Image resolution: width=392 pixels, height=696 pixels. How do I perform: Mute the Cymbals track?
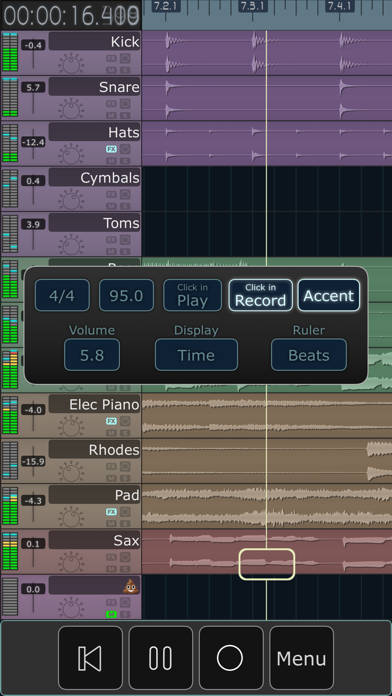pyautogui.click(x=111, y=206)
